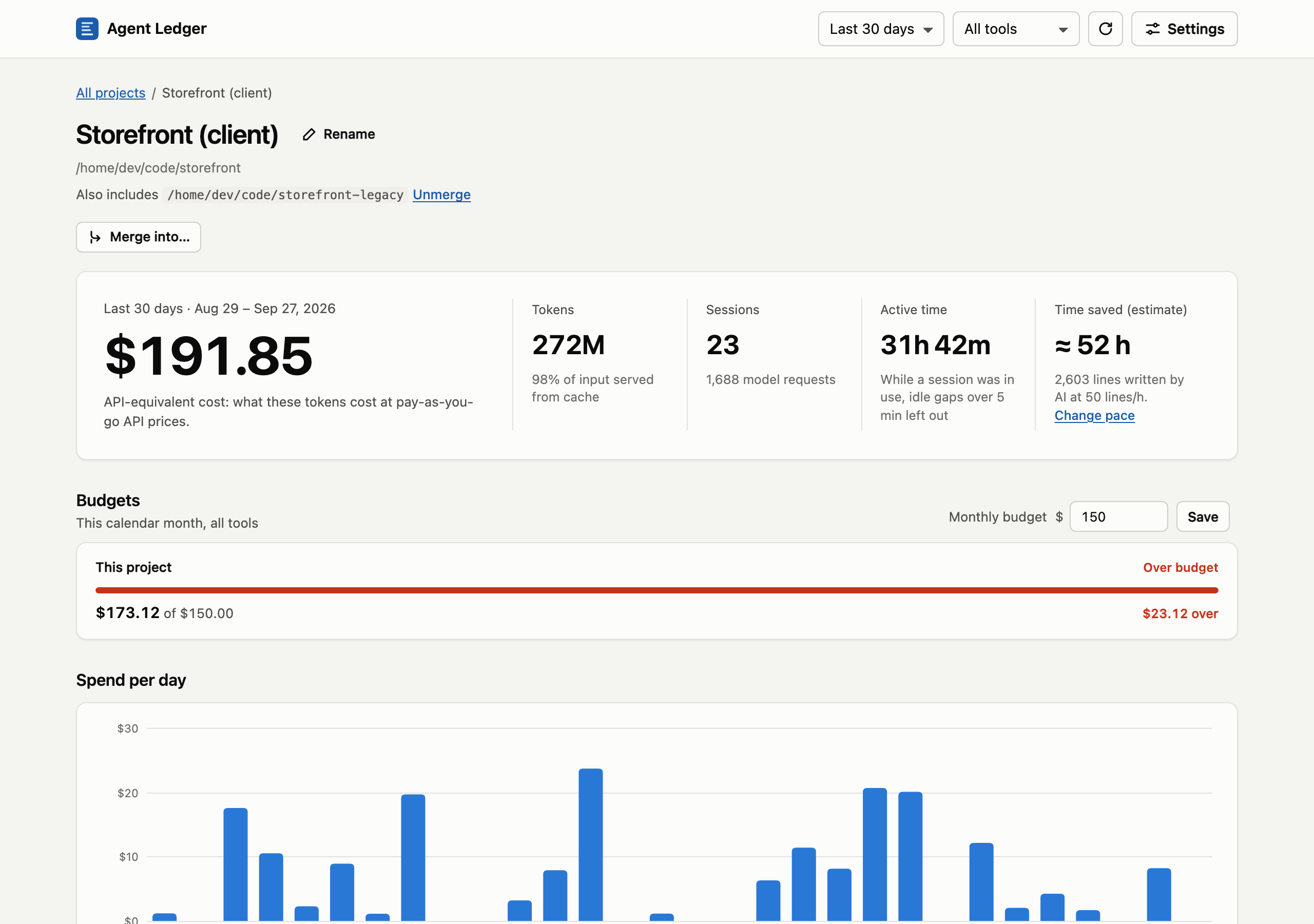Save the monthly budget

point(1203,517)
